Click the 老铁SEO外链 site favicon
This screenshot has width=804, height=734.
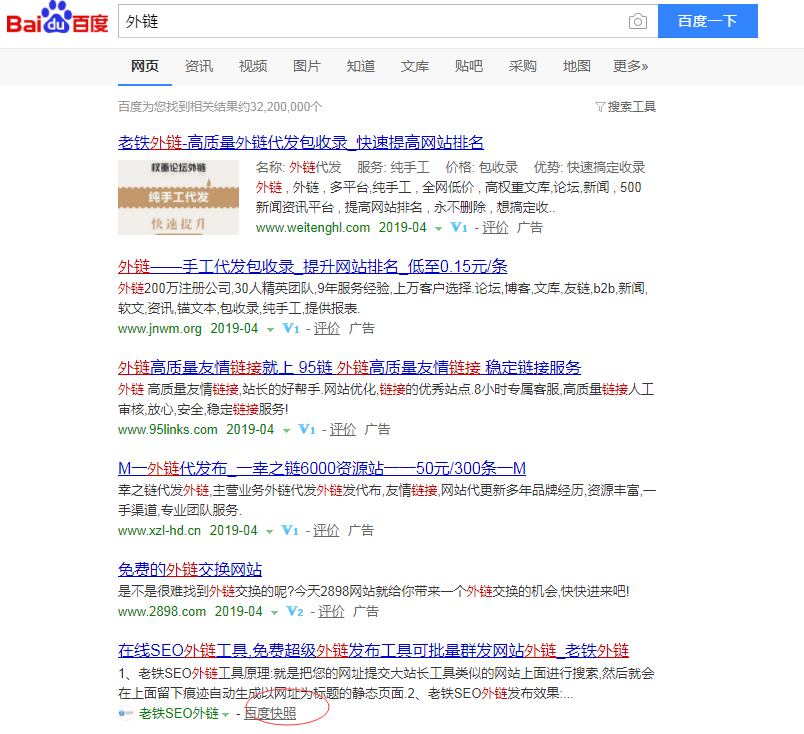click(126, 713)
